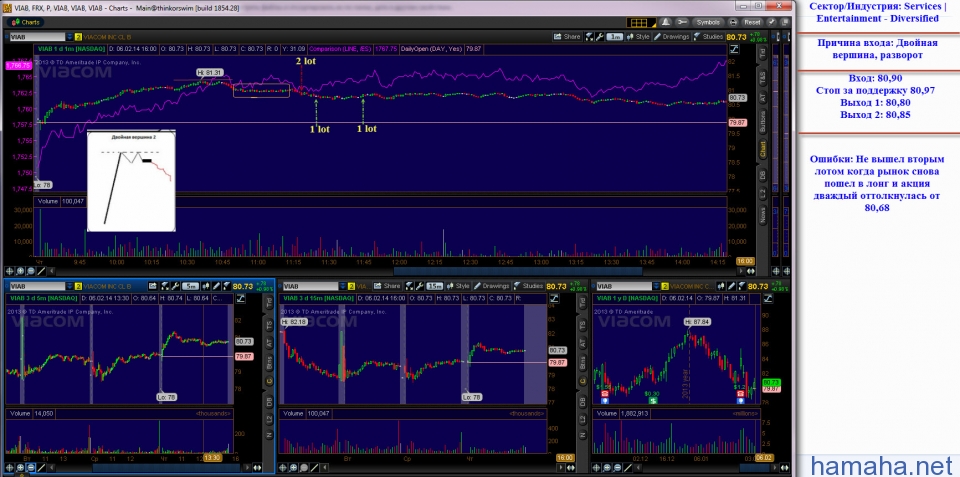Click the Symbols button

point(708,23)
